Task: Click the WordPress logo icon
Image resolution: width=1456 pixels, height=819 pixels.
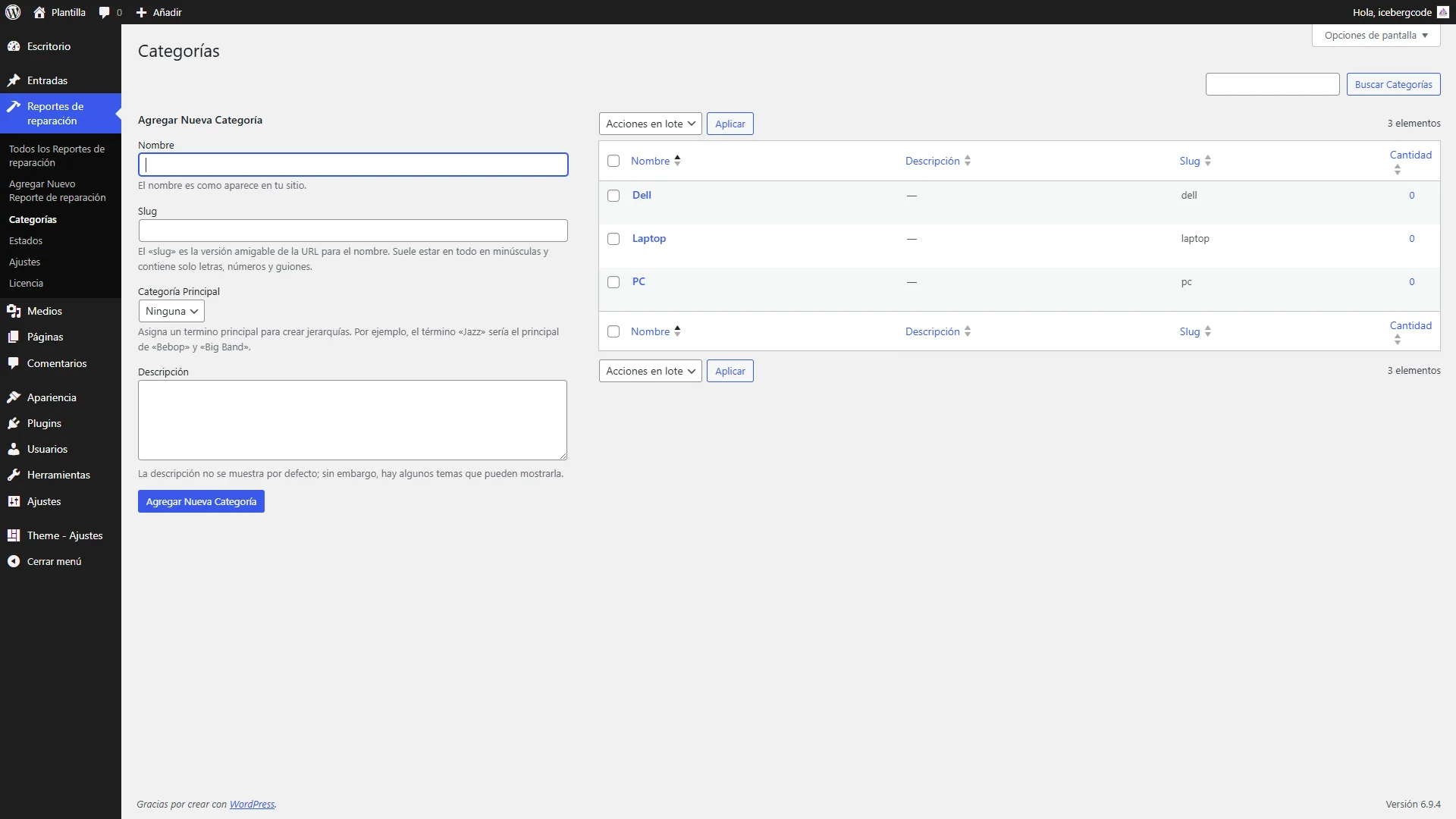Action: [13, 12]
